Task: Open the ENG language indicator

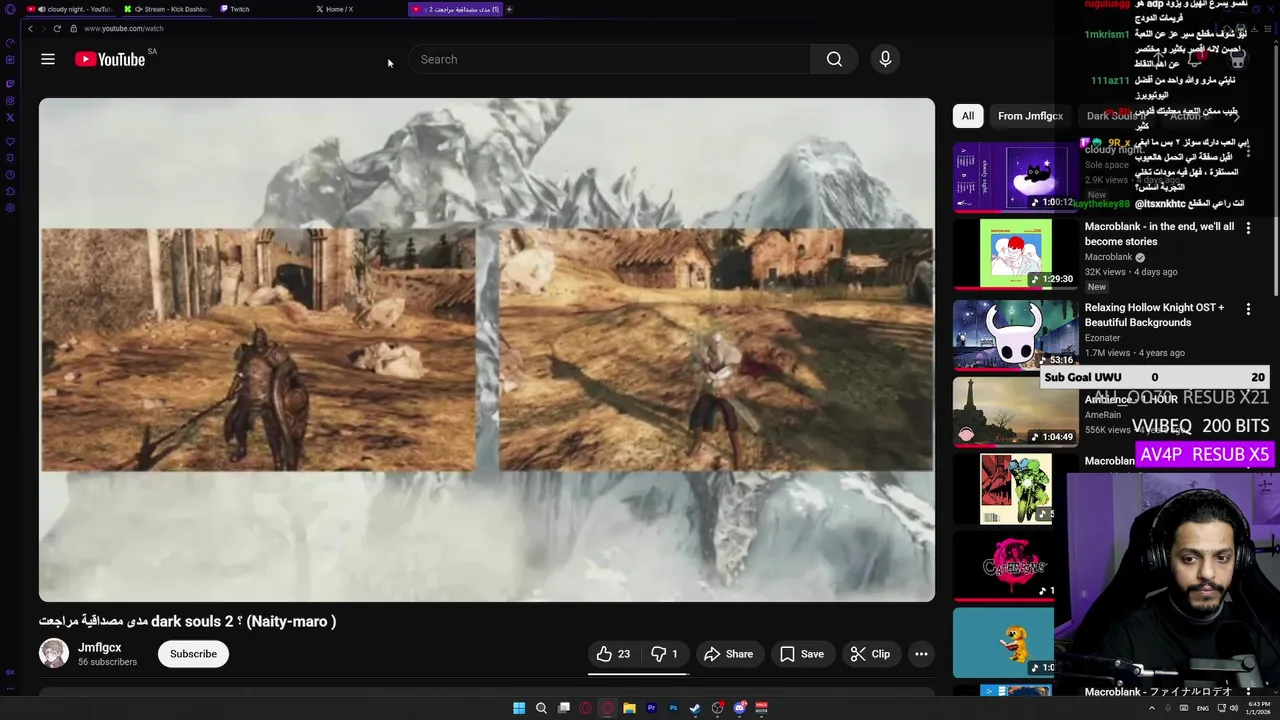Action: (1203, 708)
